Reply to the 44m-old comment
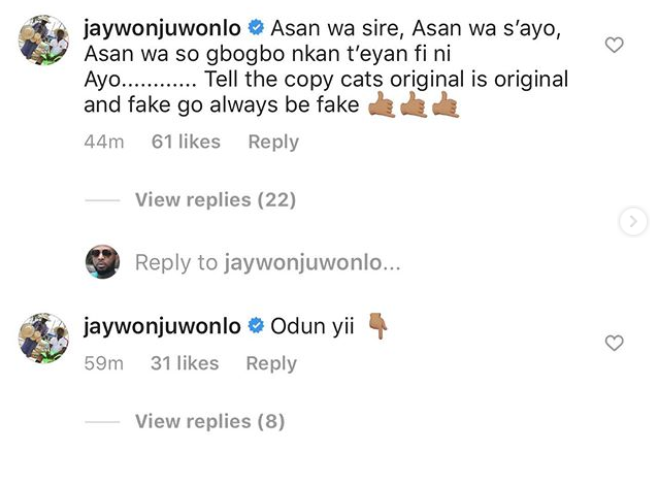The height and width of the screenshot is (486, 653). (x=273, y=142)
